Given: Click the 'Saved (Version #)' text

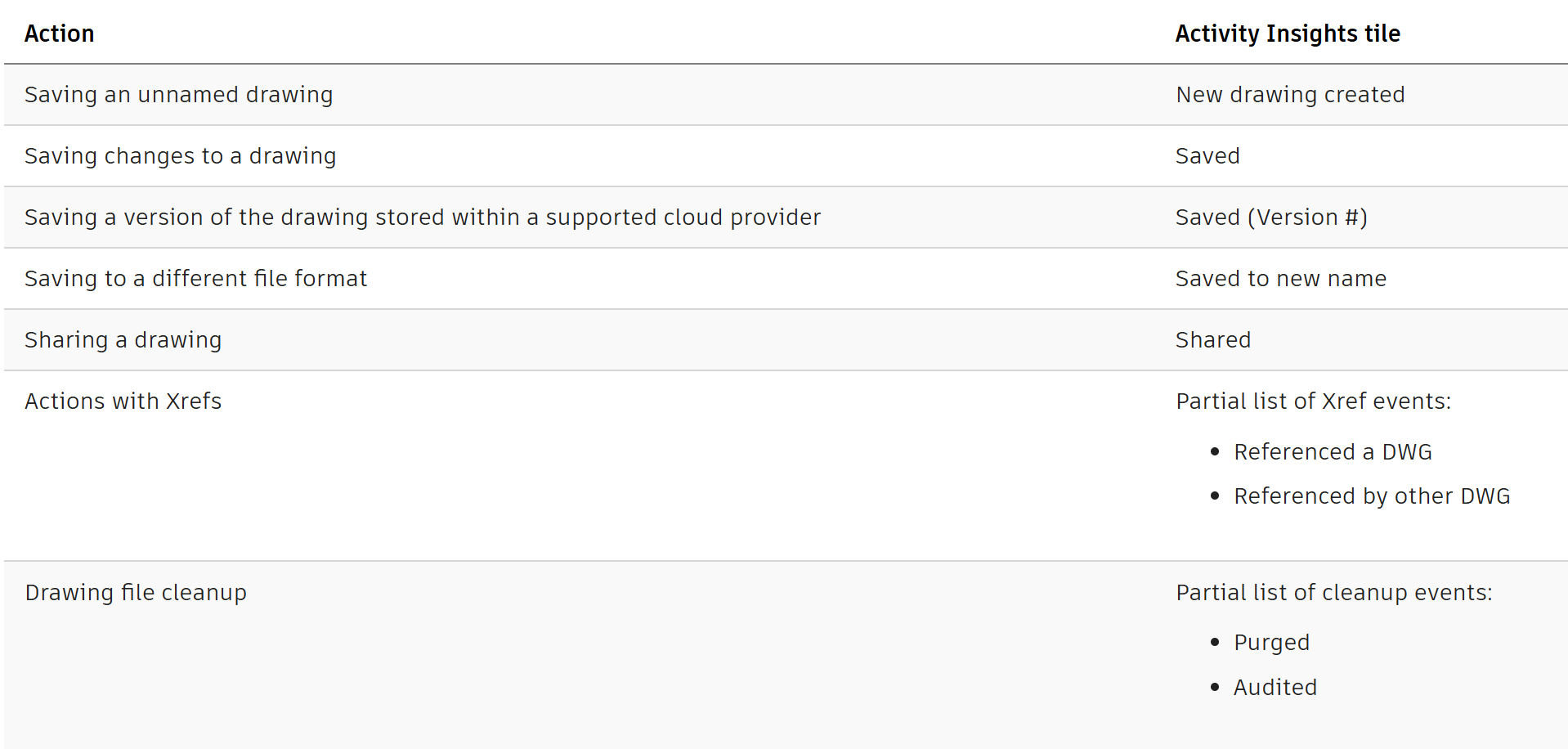Looking at the screenshot, I should click(1271, 218).
